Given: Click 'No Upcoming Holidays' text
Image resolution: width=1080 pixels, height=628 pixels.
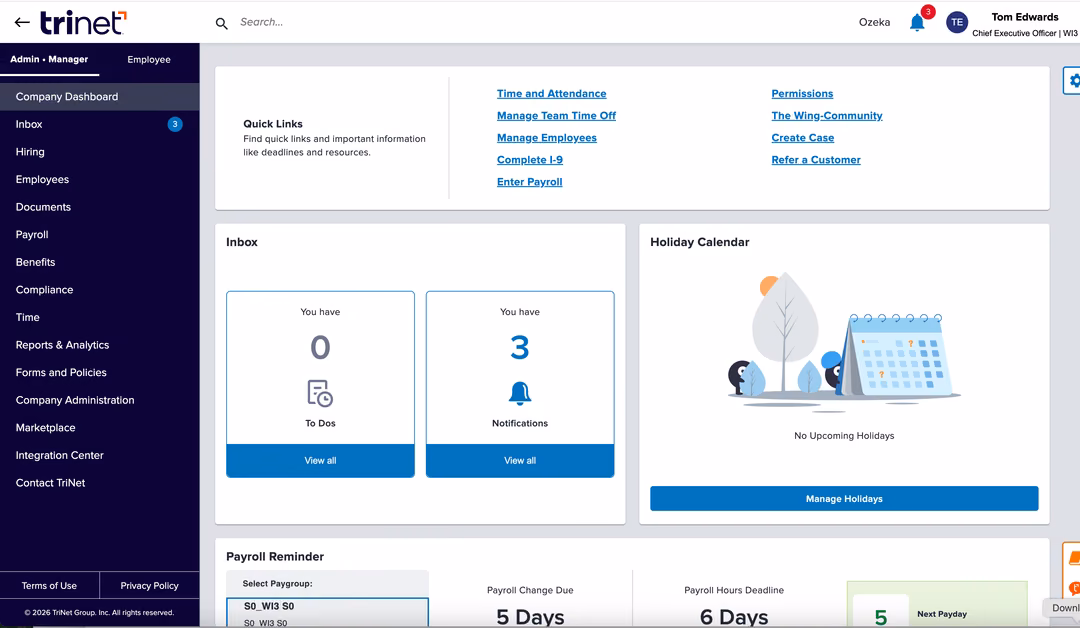Looking at the screenshot, I should coord(844,435).
